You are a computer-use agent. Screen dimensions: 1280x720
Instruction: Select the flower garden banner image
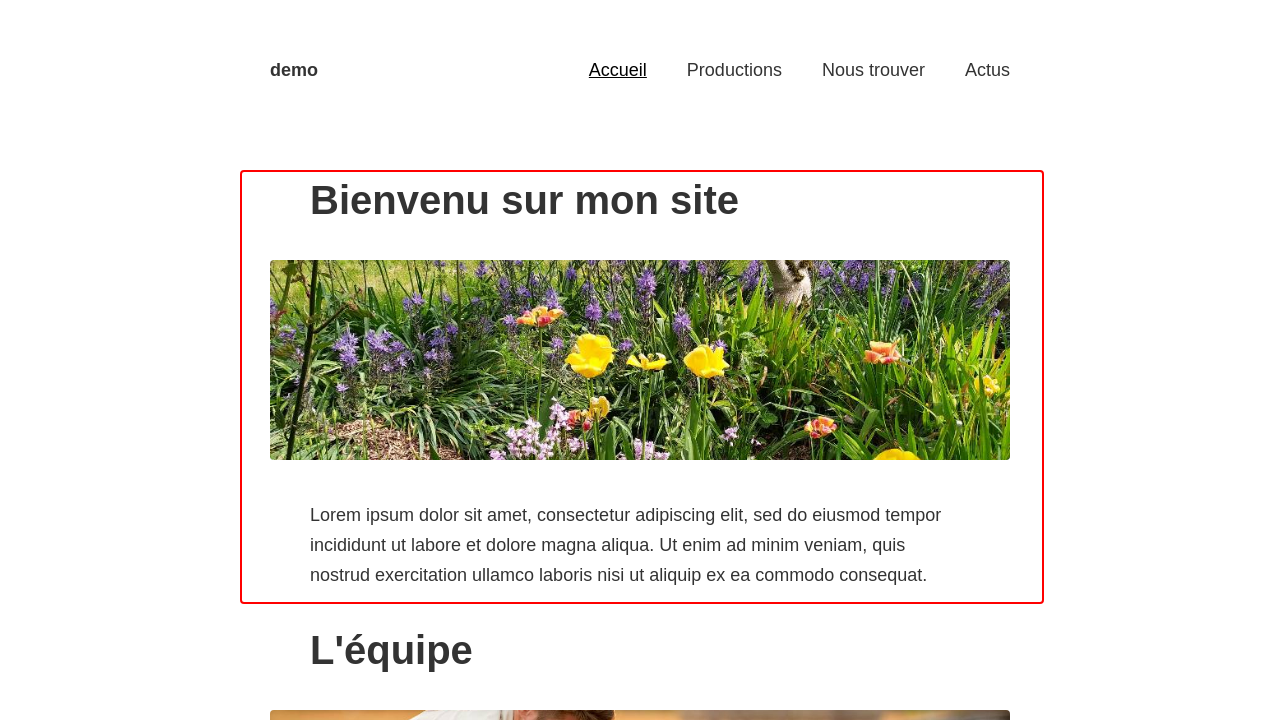point(640,360)
